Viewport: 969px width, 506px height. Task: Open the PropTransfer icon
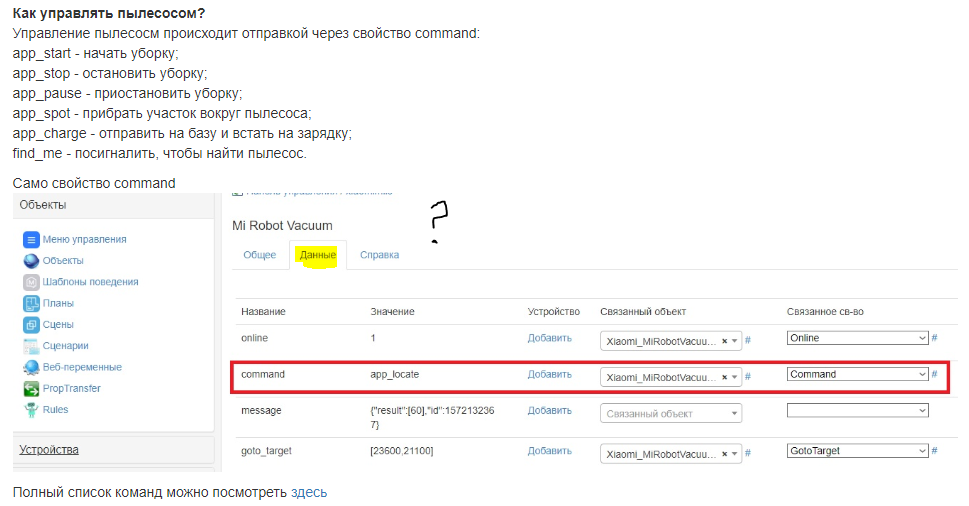(31, 388)
